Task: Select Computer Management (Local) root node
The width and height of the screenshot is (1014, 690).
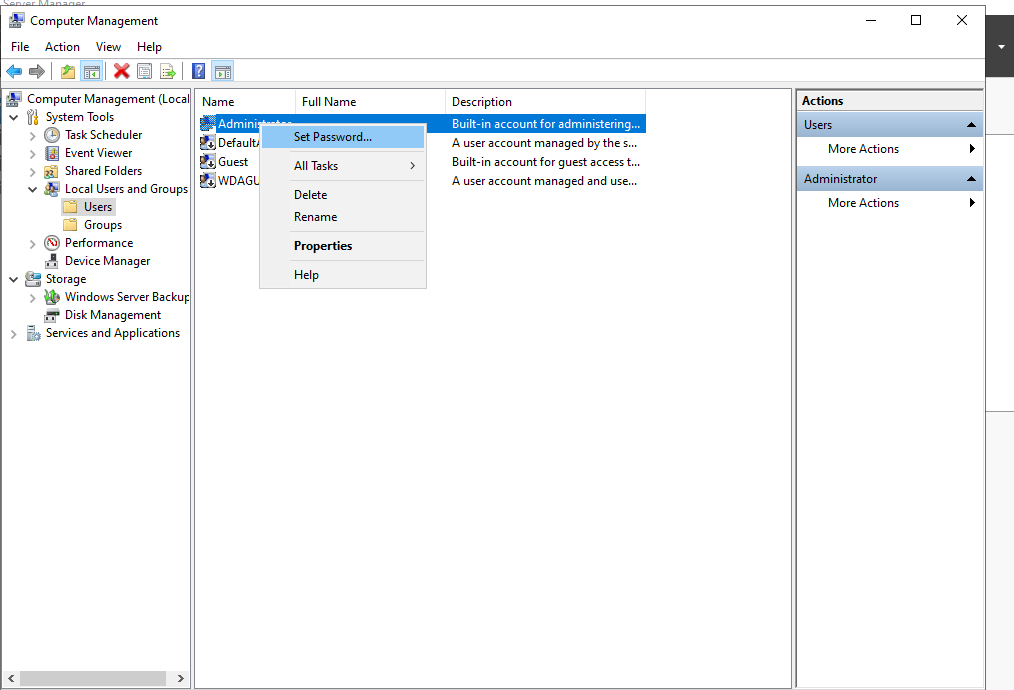Action: [108, 99]
